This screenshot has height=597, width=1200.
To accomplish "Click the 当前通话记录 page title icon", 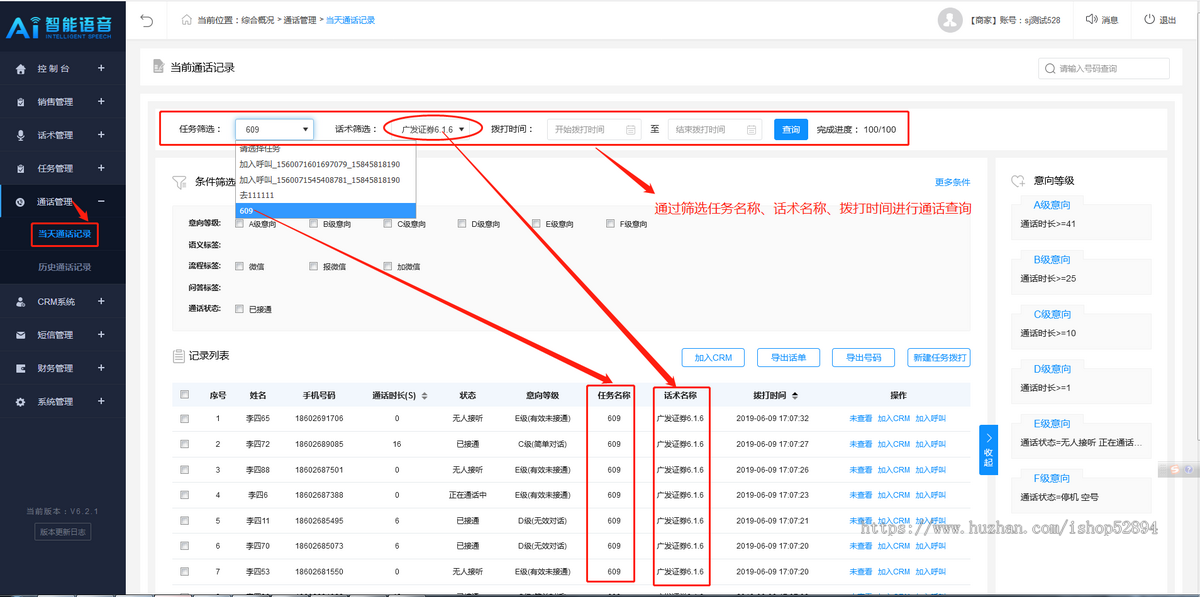I will click(x=158, y=67).
